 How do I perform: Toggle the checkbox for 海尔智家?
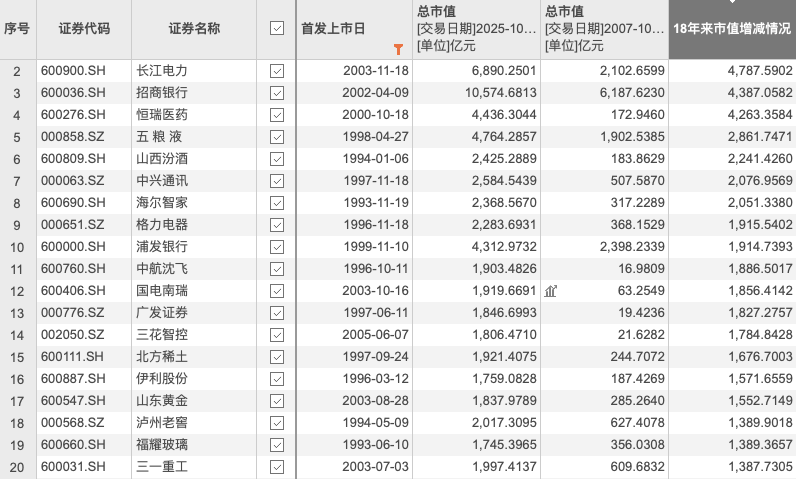(x=277, y=203)
